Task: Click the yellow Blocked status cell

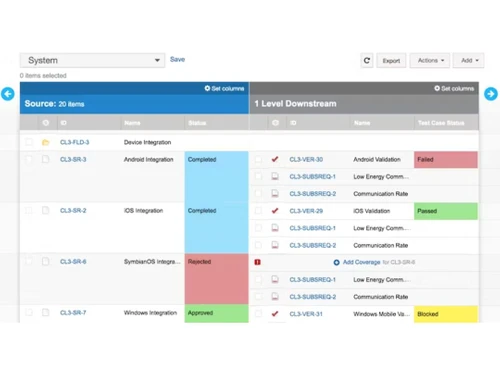Action: coord(446,314)
